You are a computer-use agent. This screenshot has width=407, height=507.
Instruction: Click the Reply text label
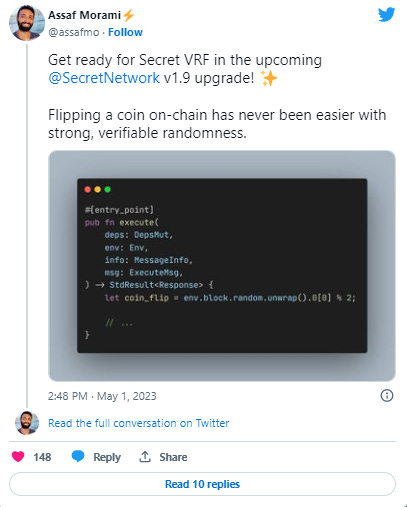[107, 457]
